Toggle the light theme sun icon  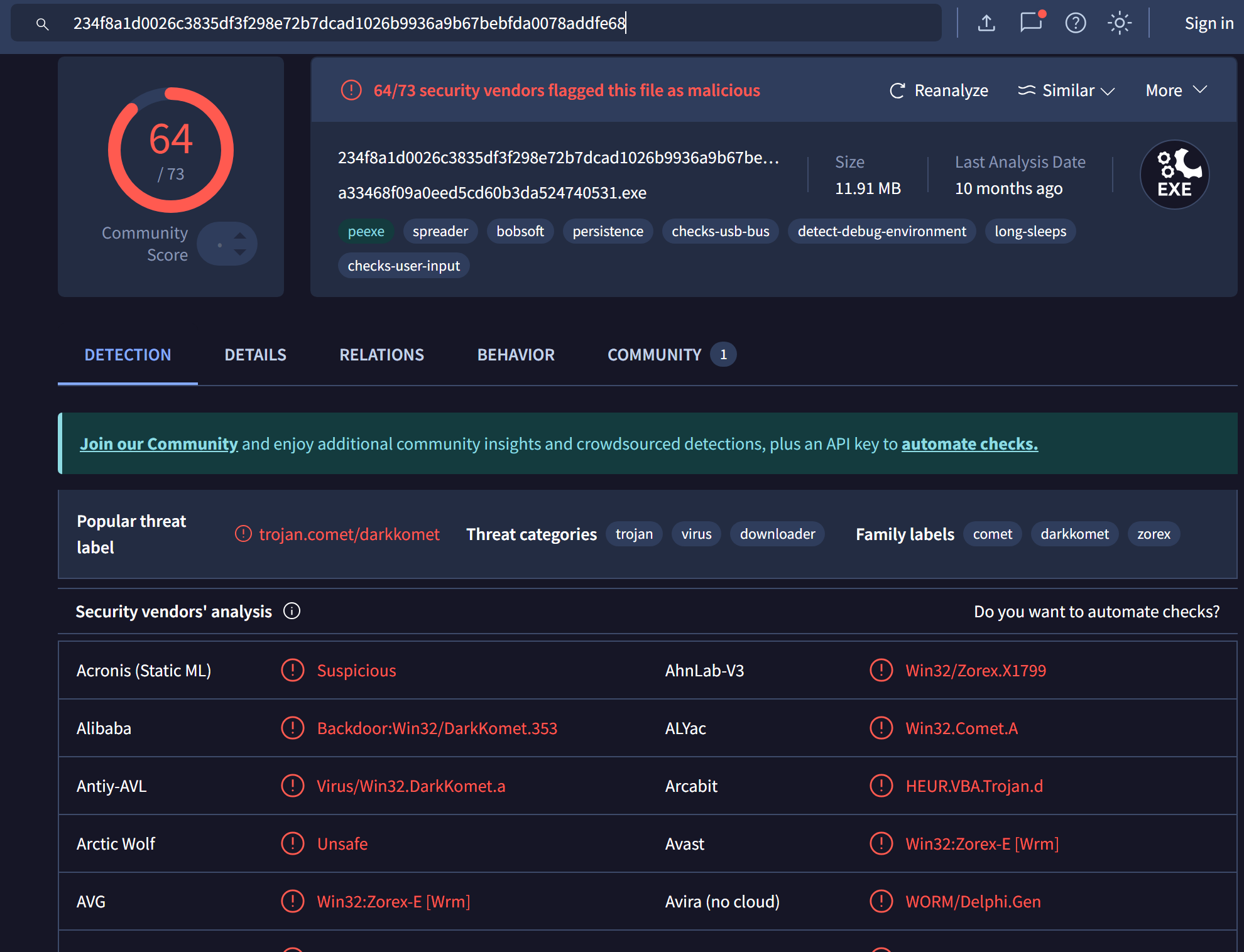click(1120, 23)
